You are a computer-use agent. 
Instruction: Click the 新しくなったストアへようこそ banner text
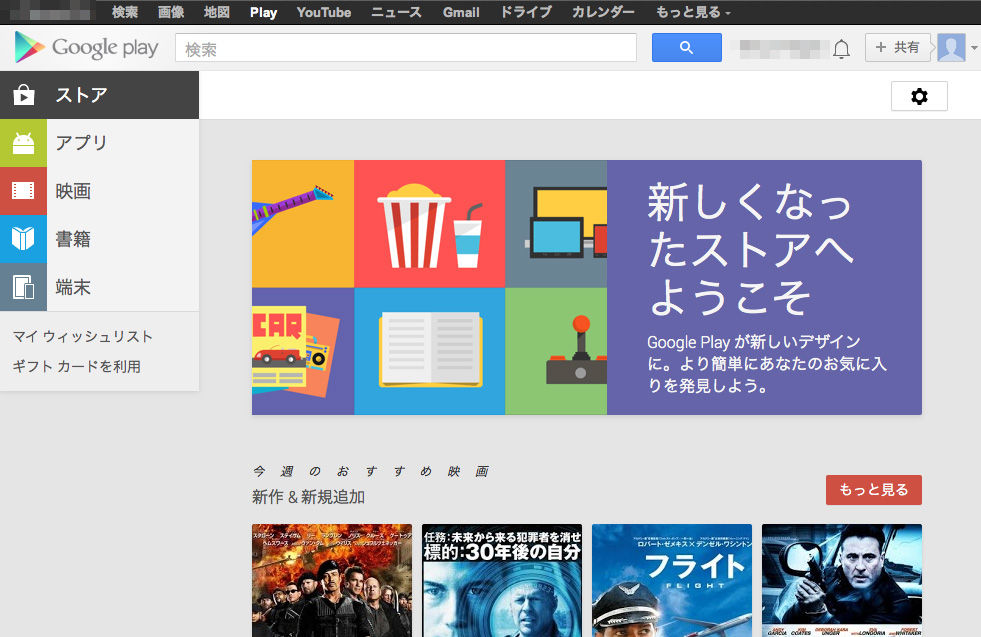tap(750, 249)
